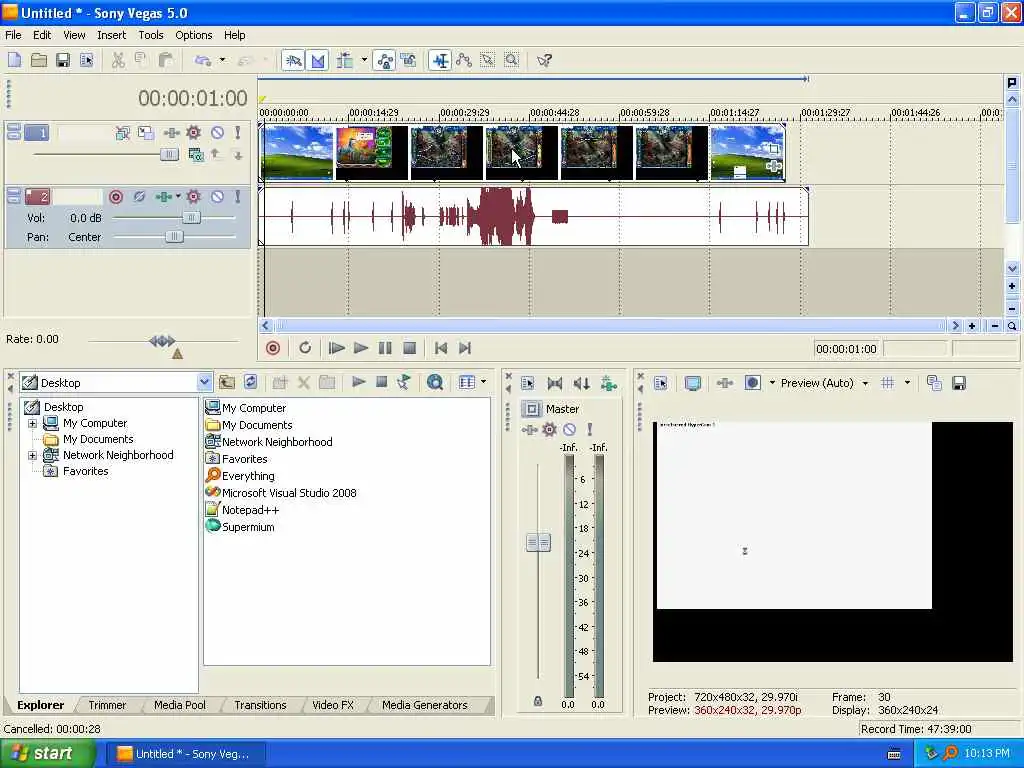The width and height of the screenshot is (1024, 768).
Task: Select the Normal Edit tool
Action: (441, 61)
